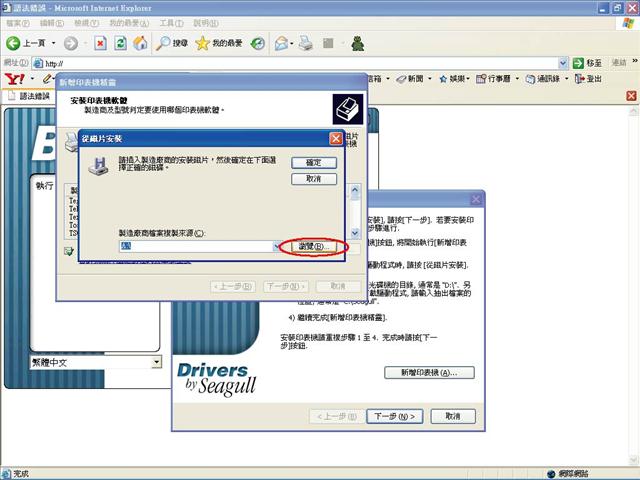The height and width of the screenshot is (480, 640).
Task: Click the browser Back arrow icon
Action: click(13, 43)
